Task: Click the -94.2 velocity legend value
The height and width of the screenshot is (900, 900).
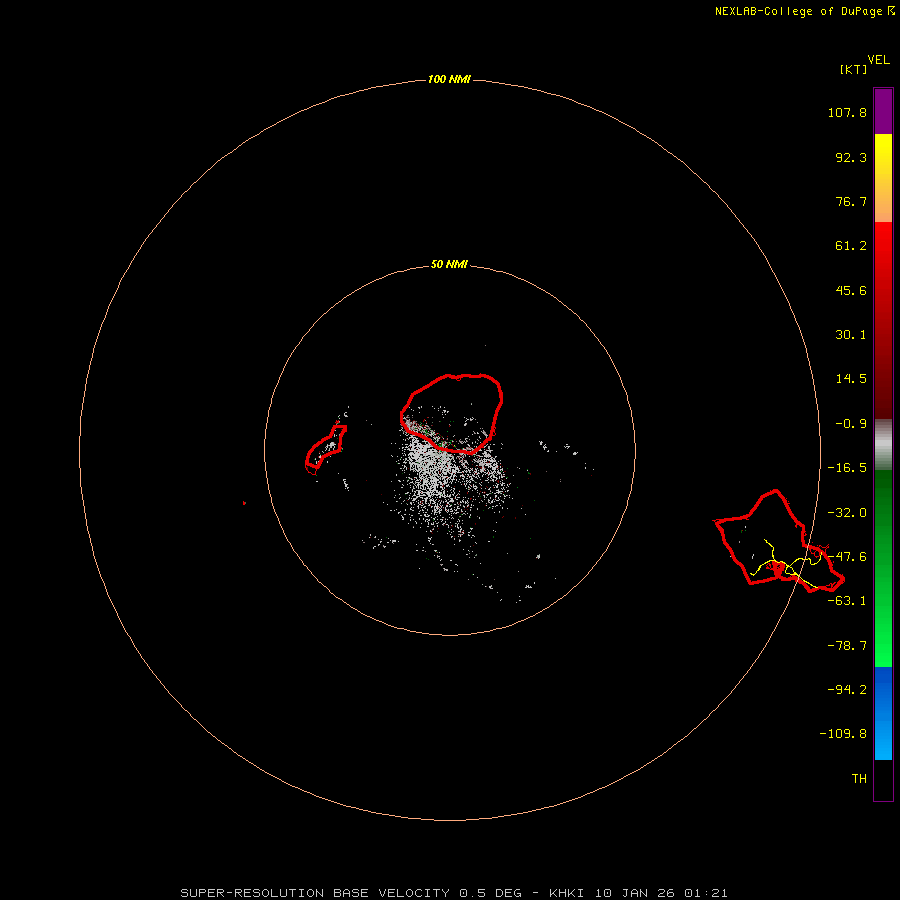Action: (x=847, y=690)
